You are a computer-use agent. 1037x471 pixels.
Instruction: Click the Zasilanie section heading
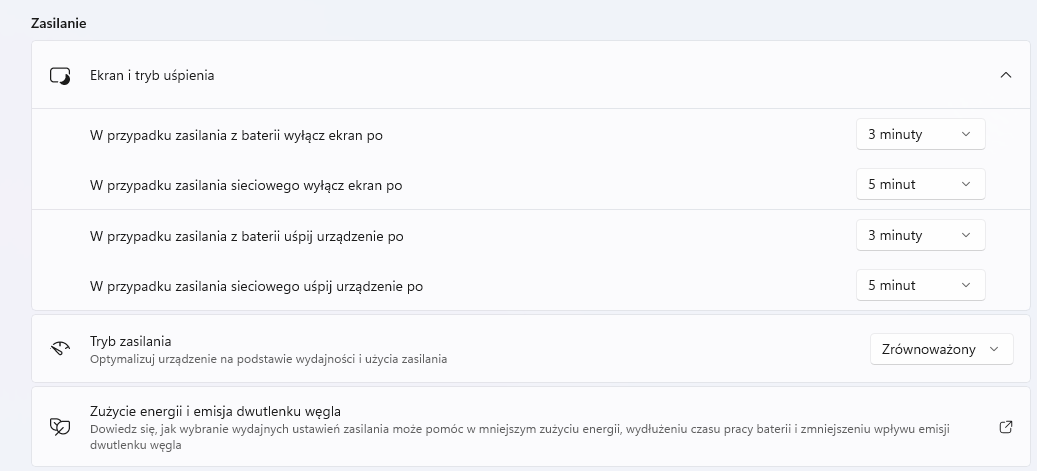[59, 23]
